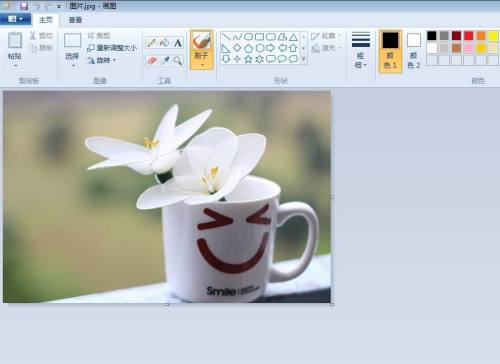Click the Resize button

pyautogui.click(x=112, y=48)
